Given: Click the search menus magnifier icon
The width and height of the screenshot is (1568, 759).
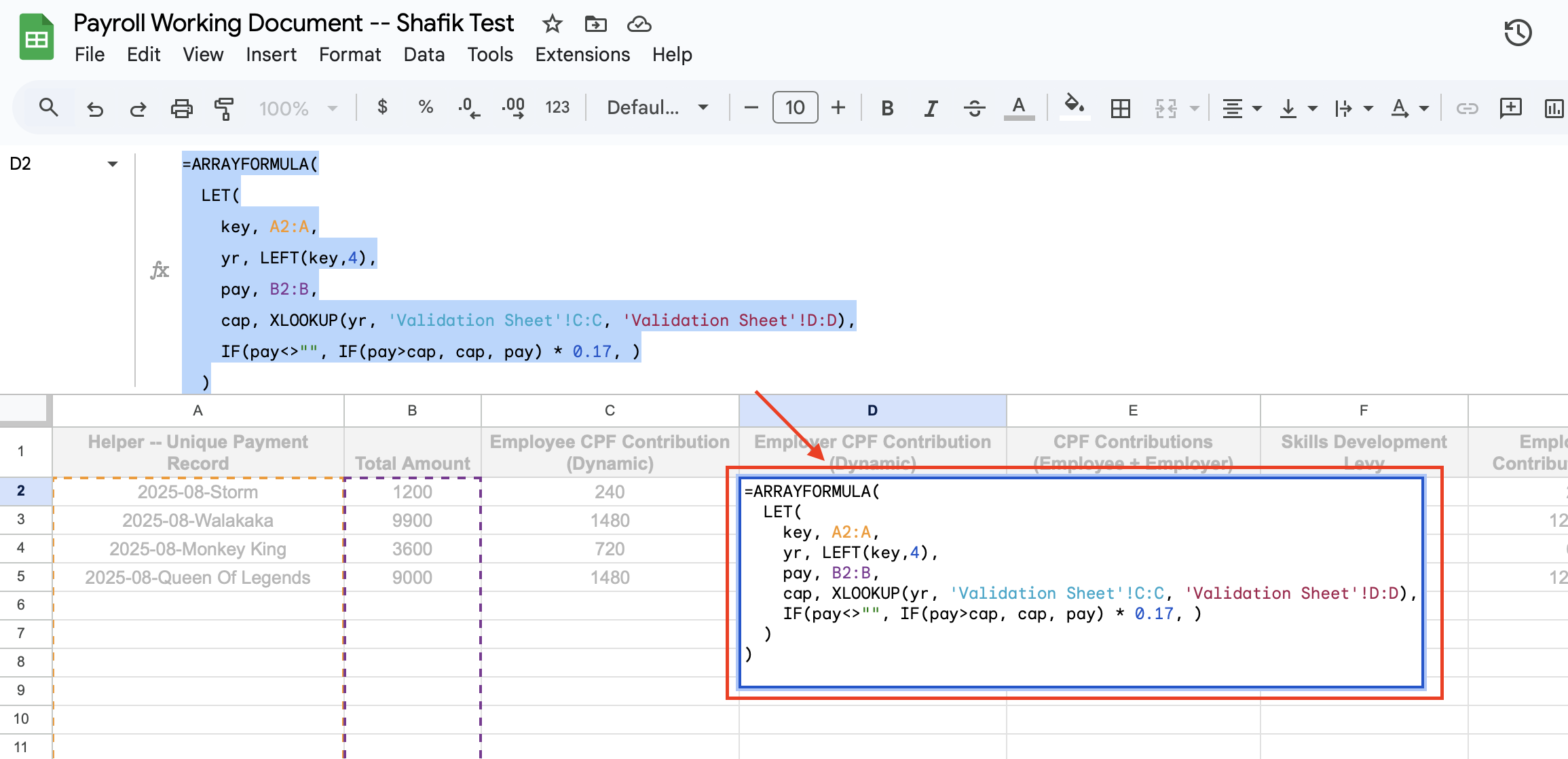Looking at the screenshot, I should coord(48,107).
